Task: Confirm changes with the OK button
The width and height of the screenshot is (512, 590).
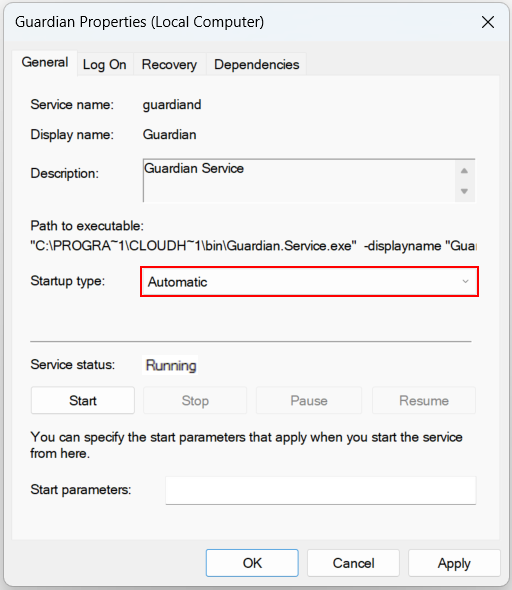Action: (x=252, y=563)
